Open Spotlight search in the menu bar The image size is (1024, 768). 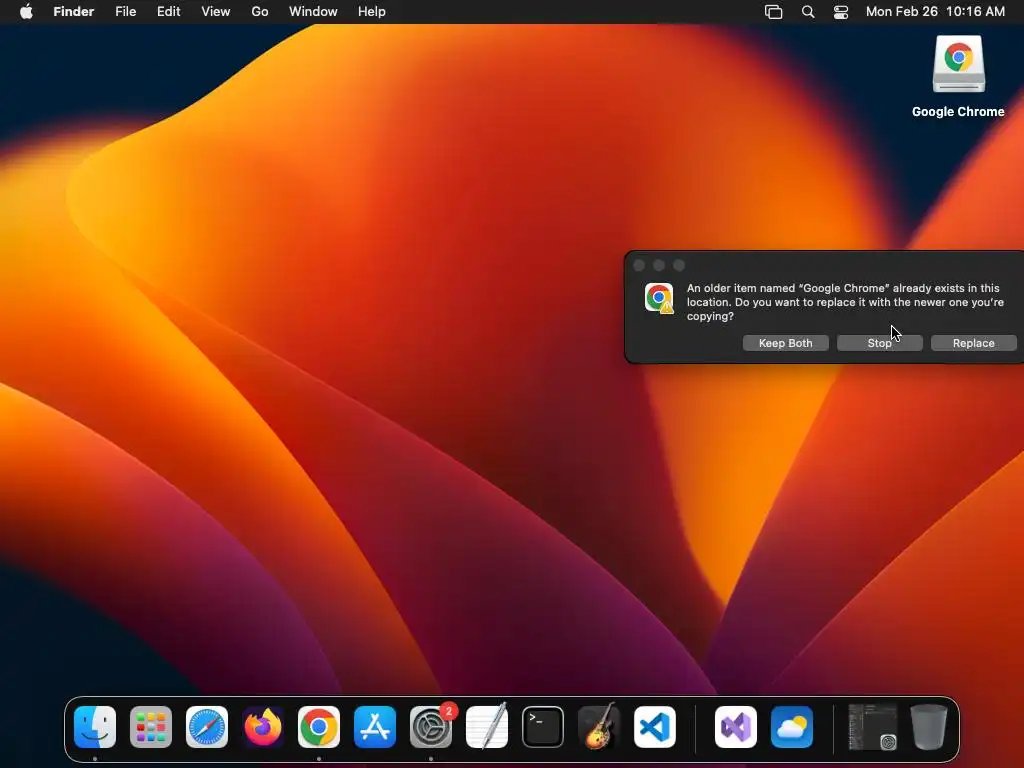(808, 12)
